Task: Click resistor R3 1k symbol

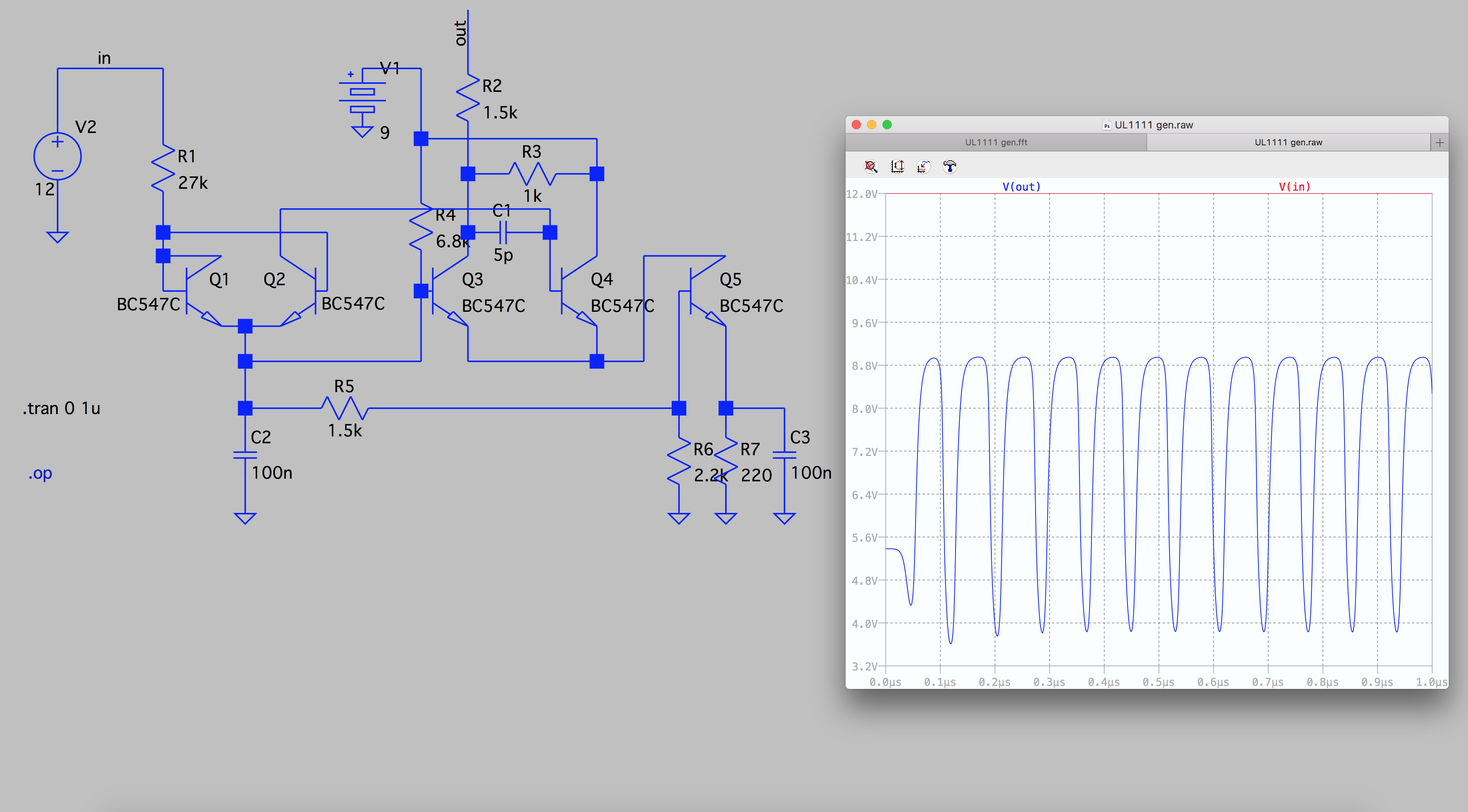Action: click(532, 174)
